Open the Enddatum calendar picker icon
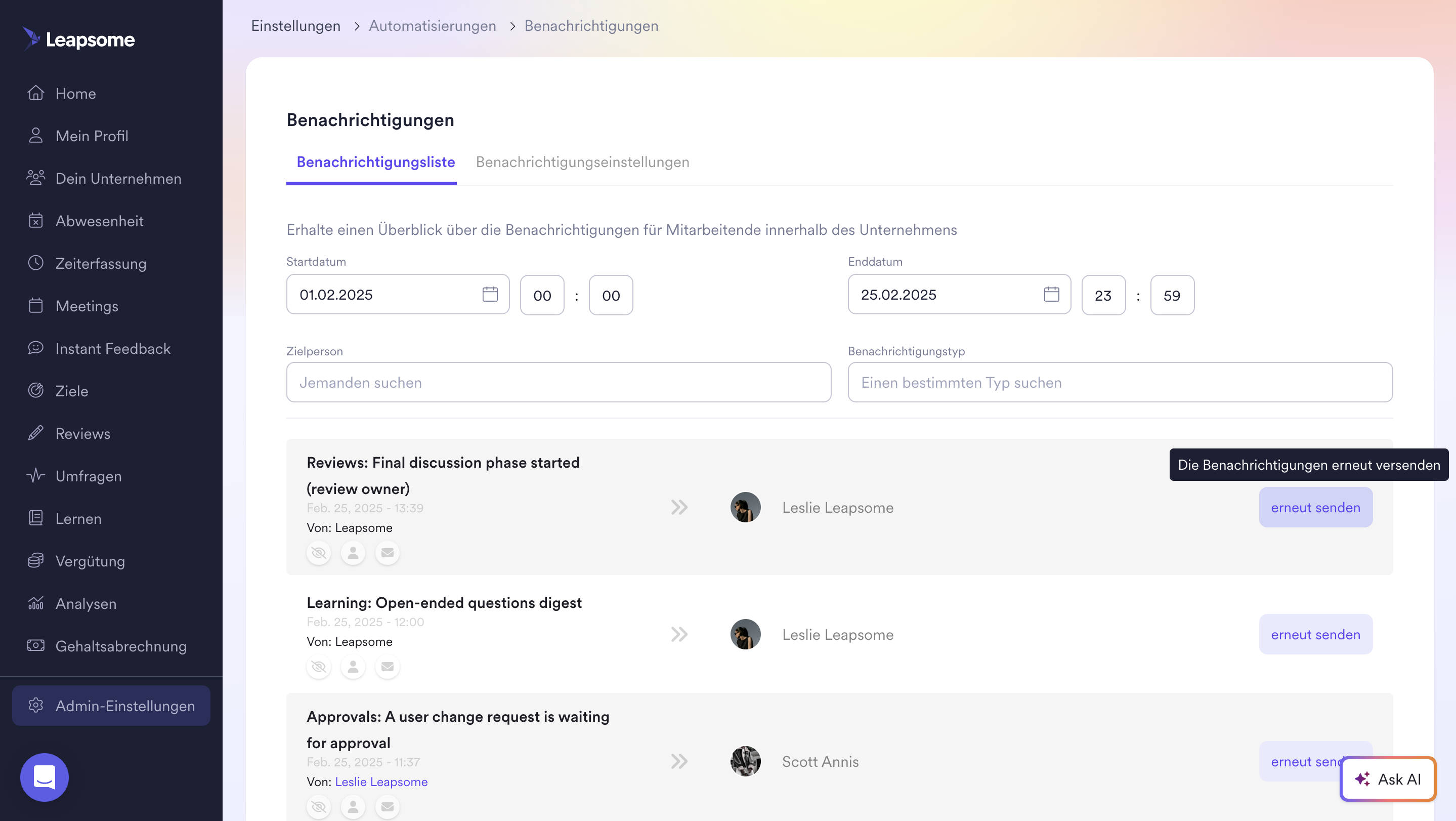Viewport: 1456px width, 821px height. pos(1051,294)
